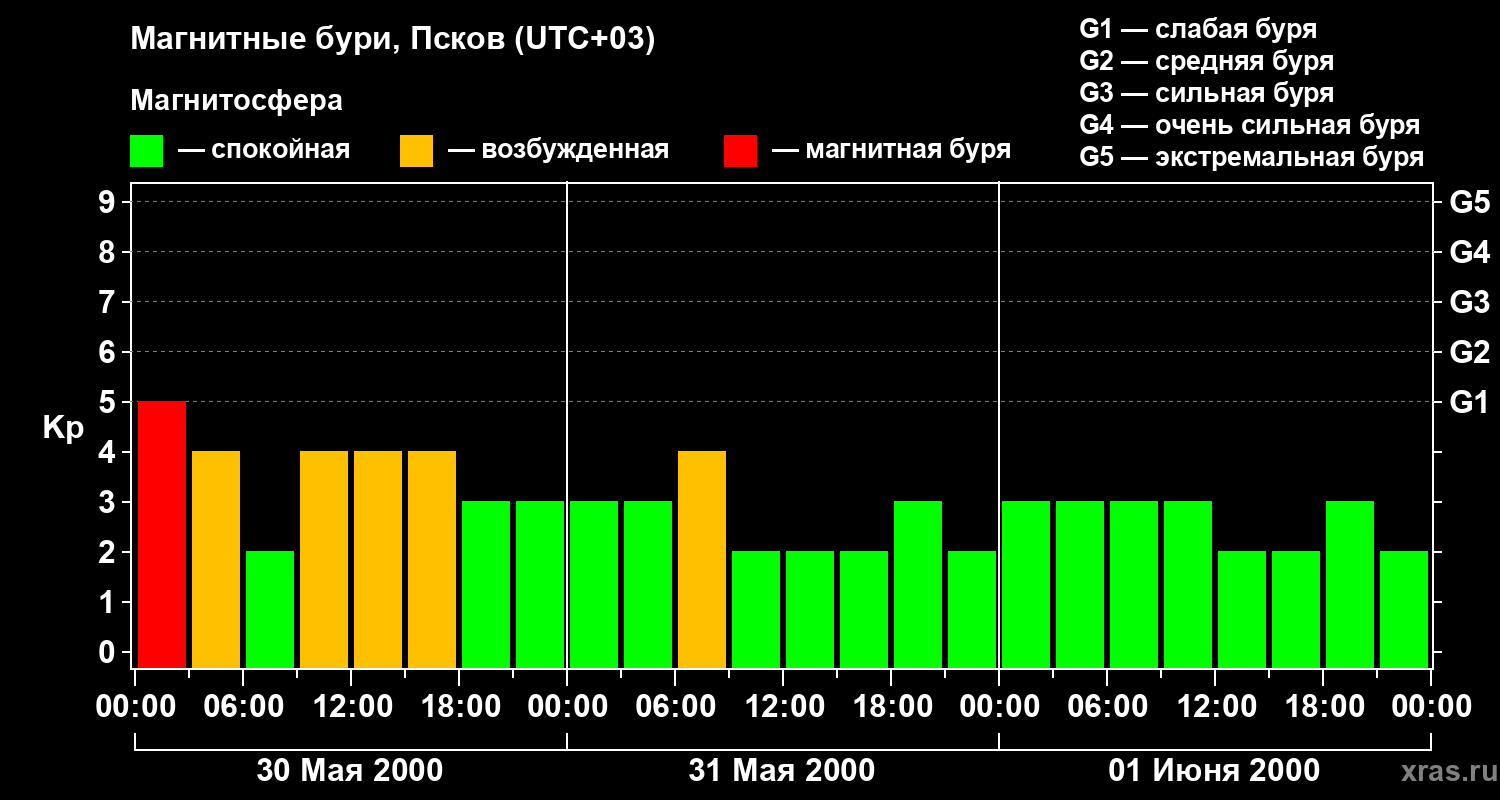1500x800 pixels.
Task: Click the first '00:00' label starting 30 Мая
Action: 136,707
